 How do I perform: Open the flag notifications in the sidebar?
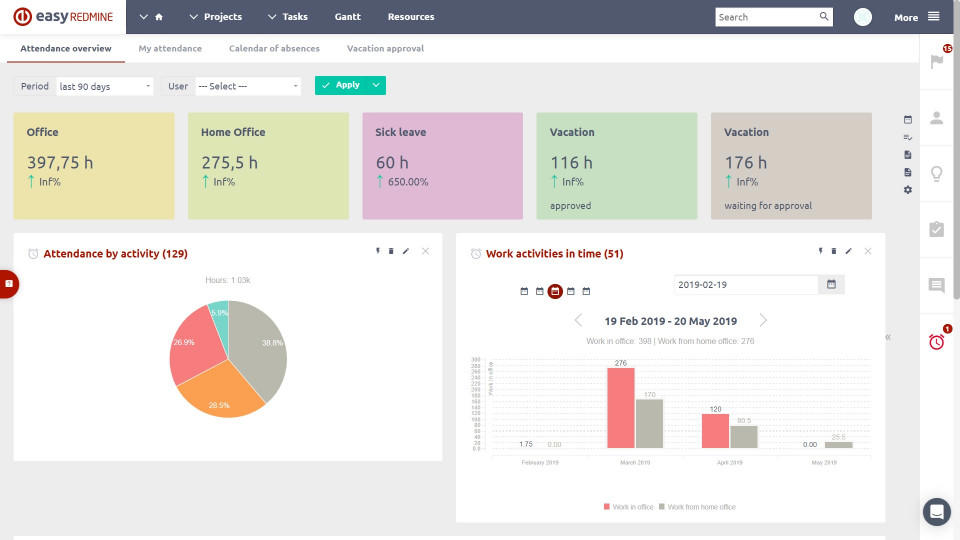tap(937, 61)
